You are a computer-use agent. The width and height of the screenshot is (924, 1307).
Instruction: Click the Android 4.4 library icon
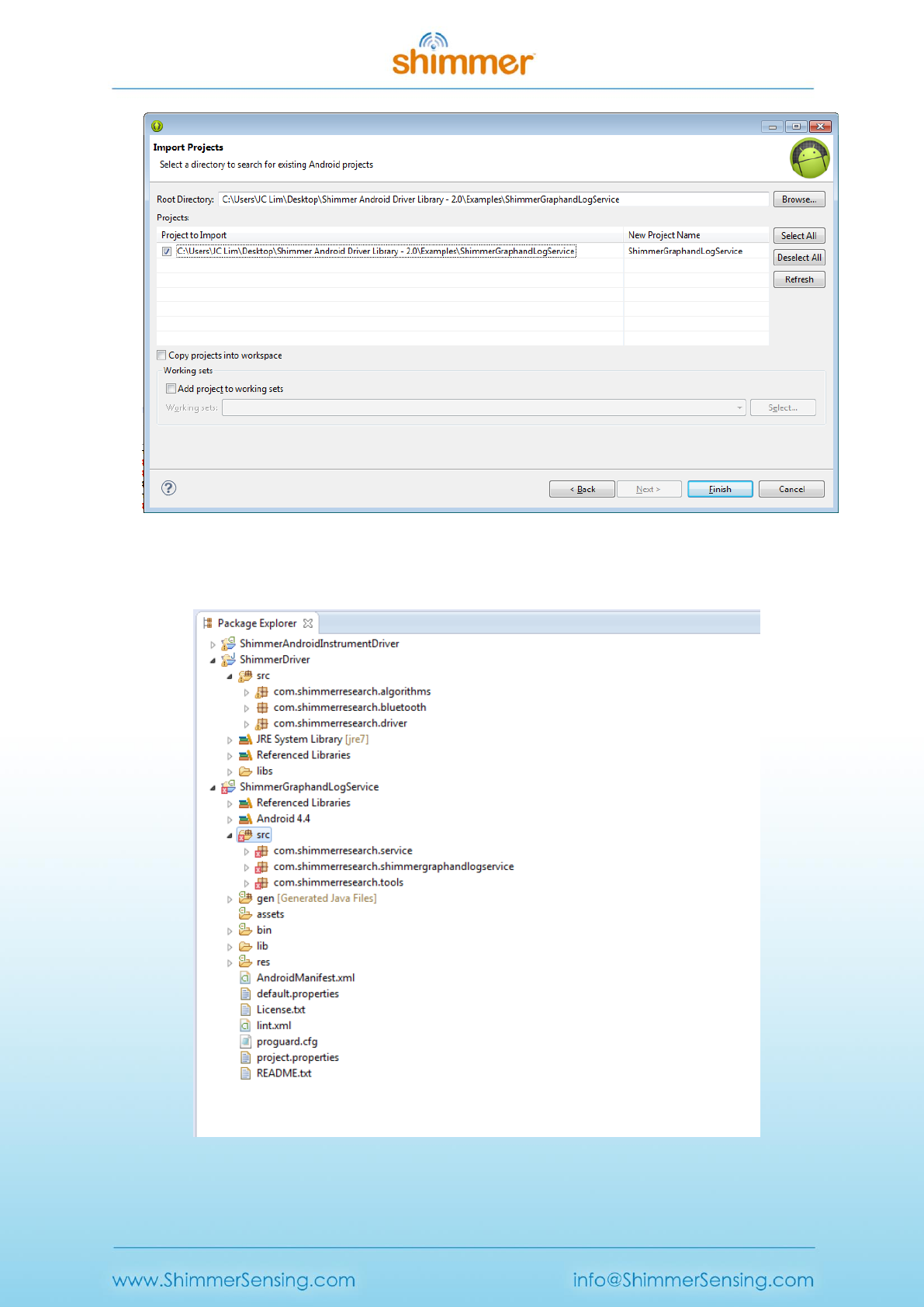245,819
